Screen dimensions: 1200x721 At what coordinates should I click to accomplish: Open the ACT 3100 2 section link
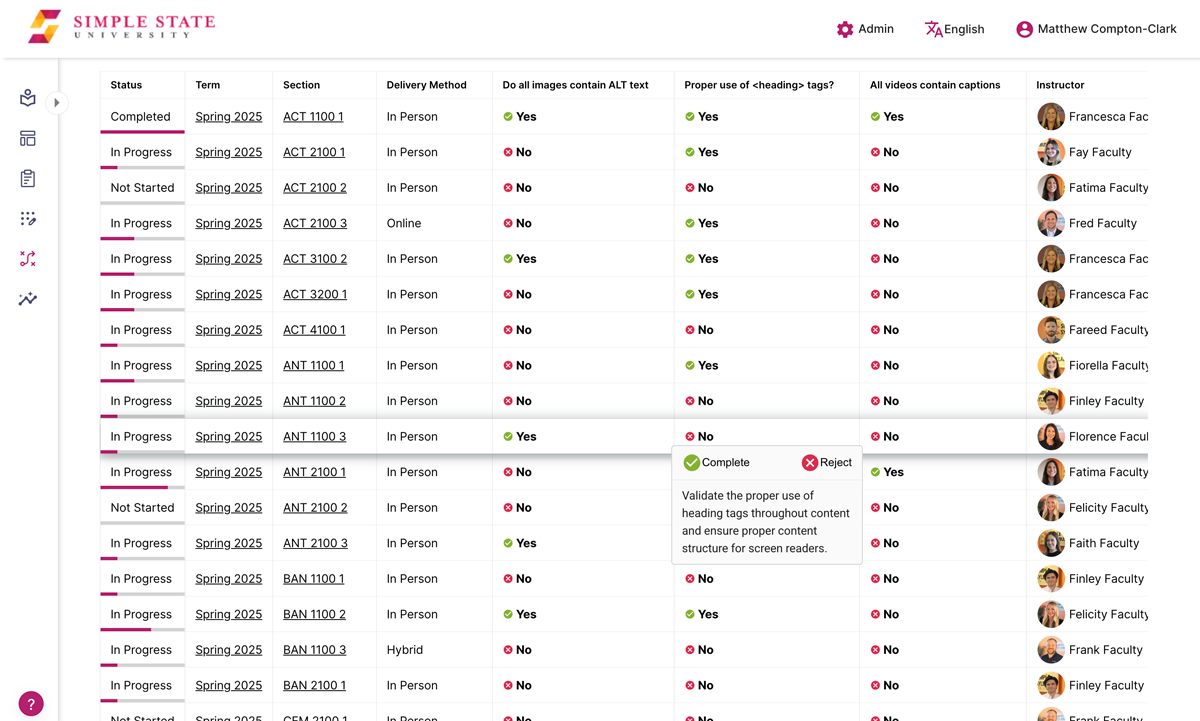[315, 259]
